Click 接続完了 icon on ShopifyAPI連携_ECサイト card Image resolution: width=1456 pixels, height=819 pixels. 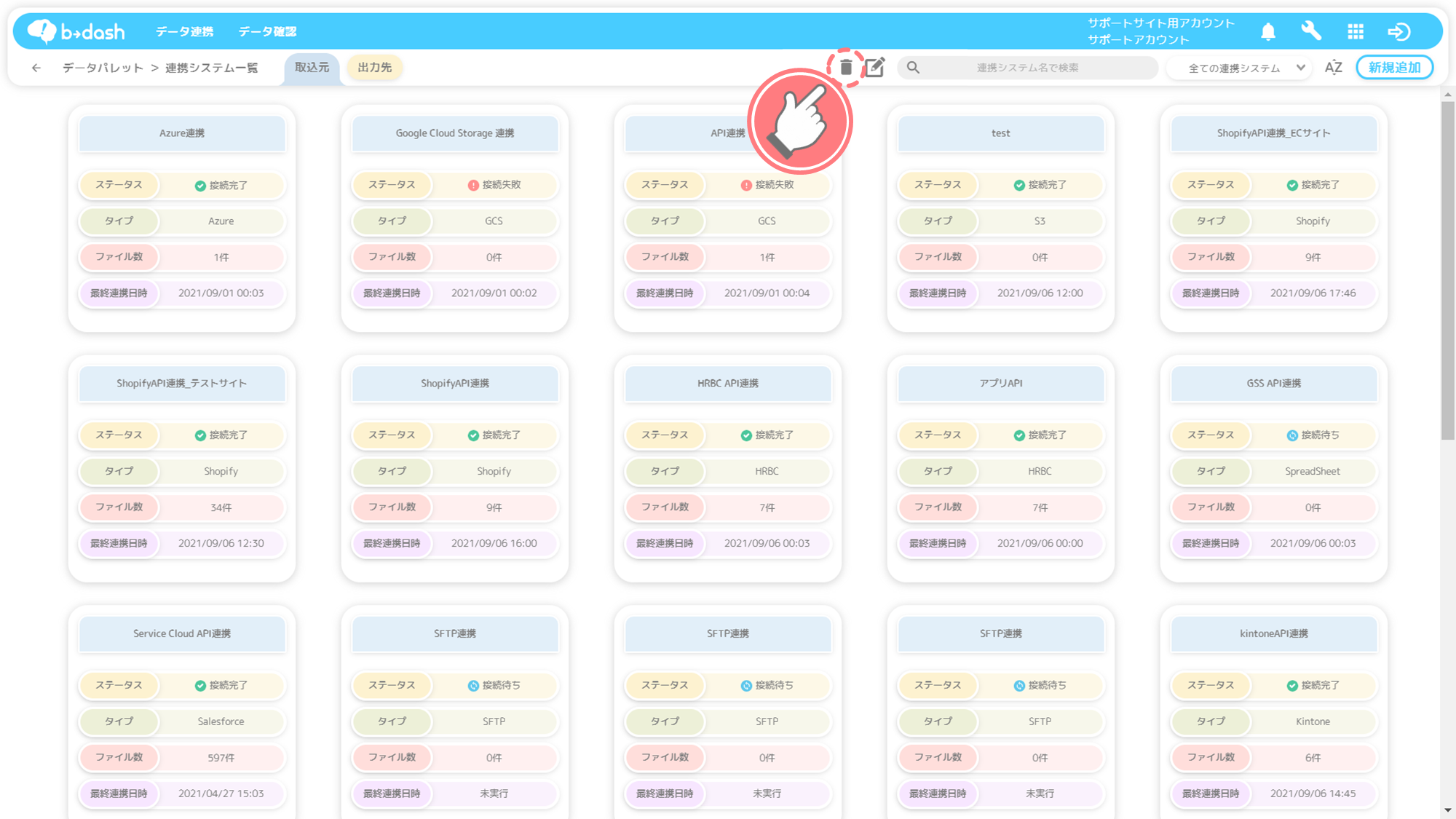pos(1292,185)
